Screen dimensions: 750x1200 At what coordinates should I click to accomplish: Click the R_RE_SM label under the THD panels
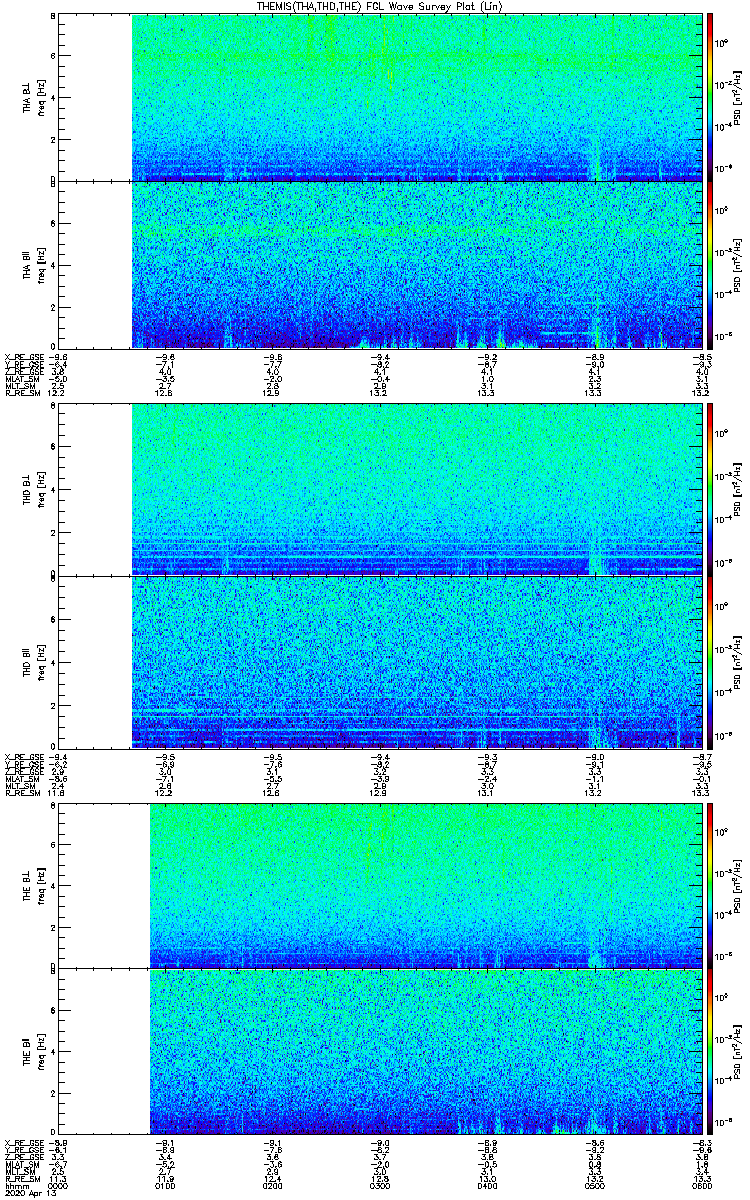pyautogui.click(x=21, y=793)
